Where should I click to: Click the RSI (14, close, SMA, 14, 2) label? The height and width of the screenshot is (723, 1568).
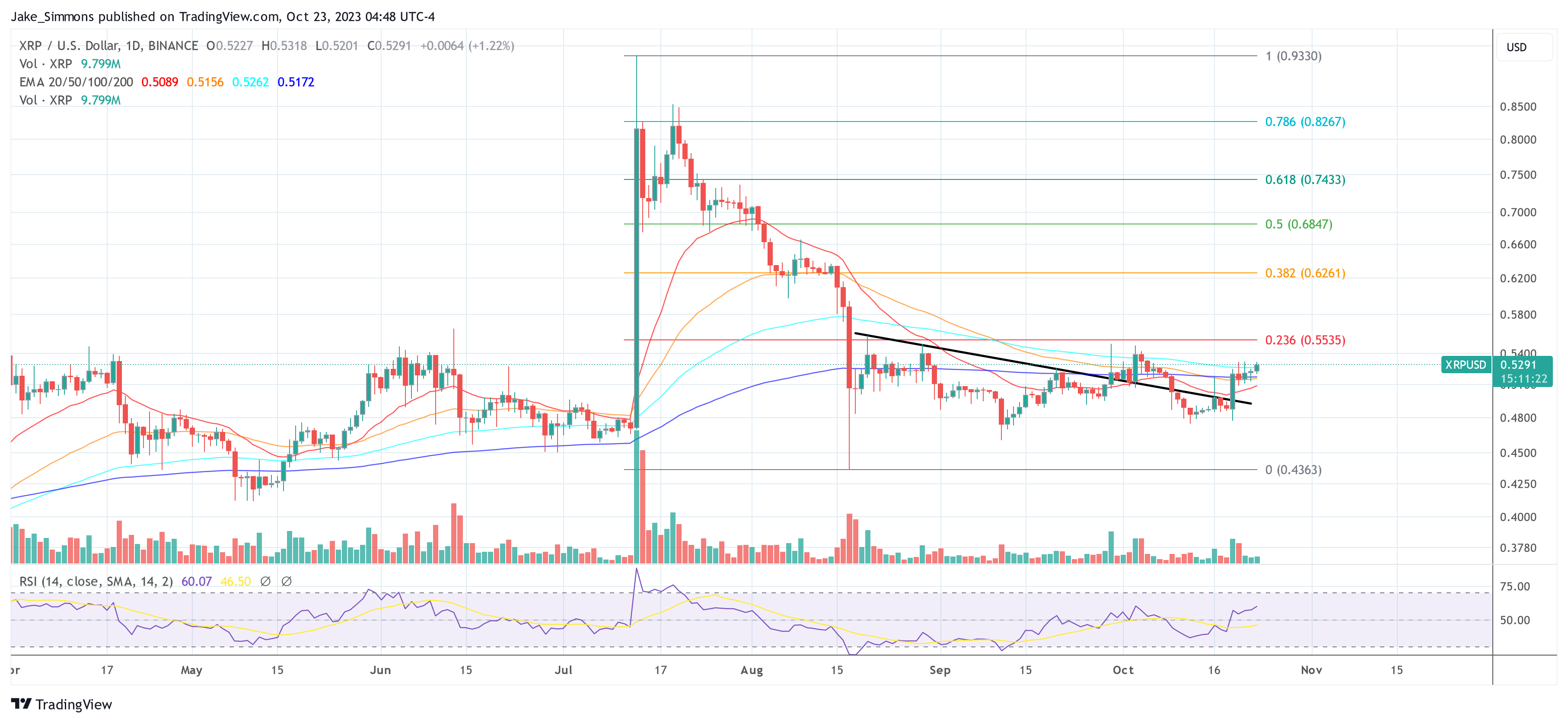[x=96, y=582]
